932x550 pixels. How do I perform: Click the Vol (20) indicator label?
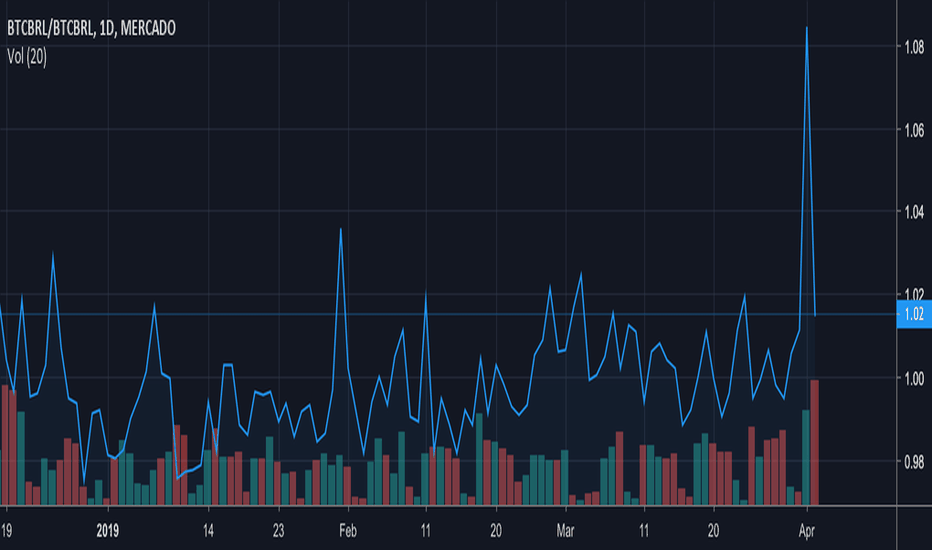tap(27, 57)
